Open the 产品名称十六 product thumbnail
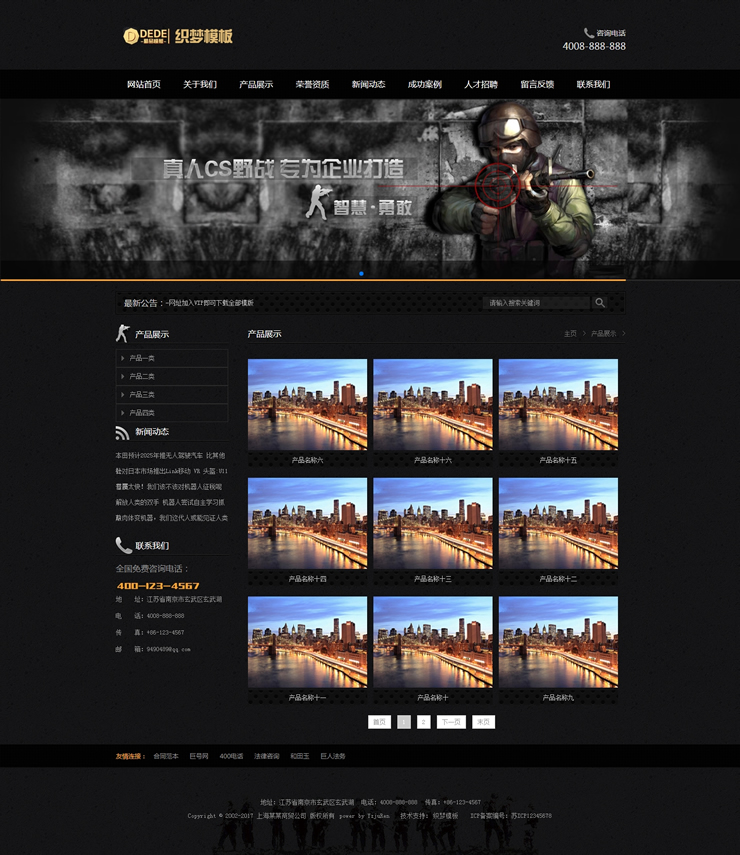This screenshot has height=855, width=740. [x=432, y=405]
